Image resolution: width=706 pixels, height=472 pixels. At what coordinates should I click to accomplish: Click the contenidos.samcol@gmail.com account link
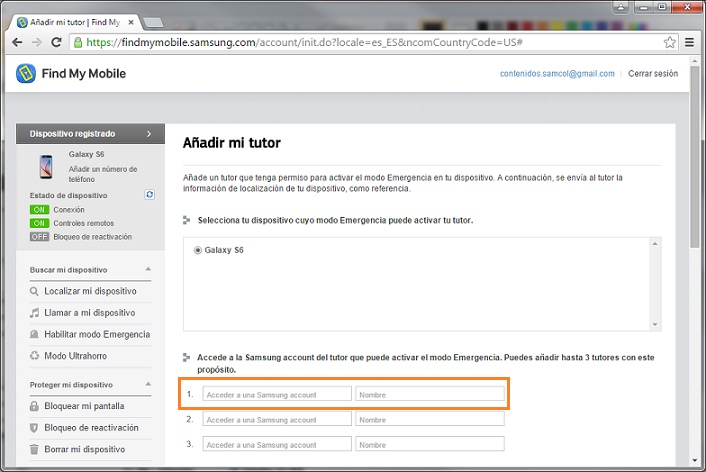click(x=557, y=73)
